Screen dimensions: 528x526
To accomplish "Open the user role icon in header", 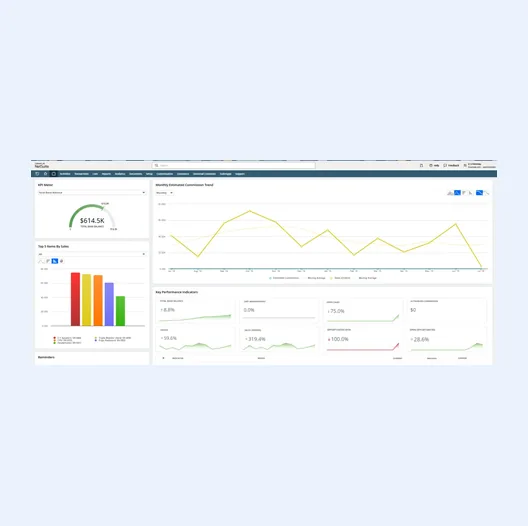I will [465, 165].
